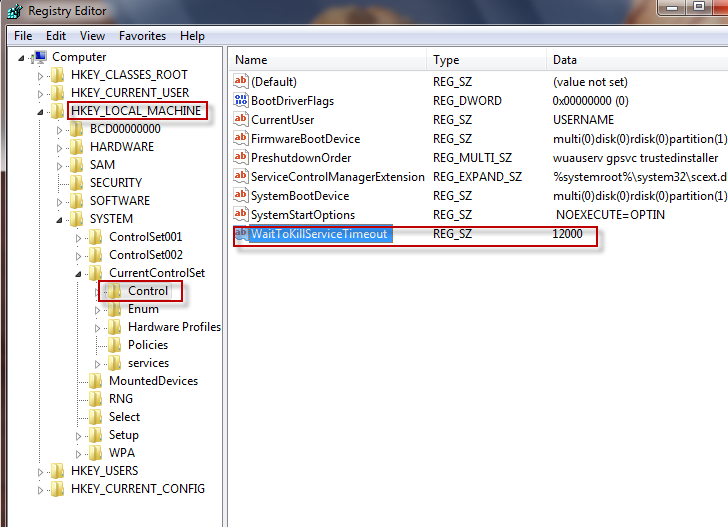Expand the services node arrow
The image size is (728, 527).
[x=98, y=364]
